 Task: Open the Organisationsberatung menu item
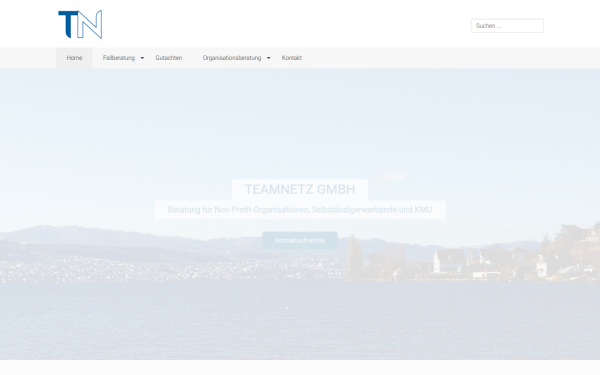[x=232, y=58]
